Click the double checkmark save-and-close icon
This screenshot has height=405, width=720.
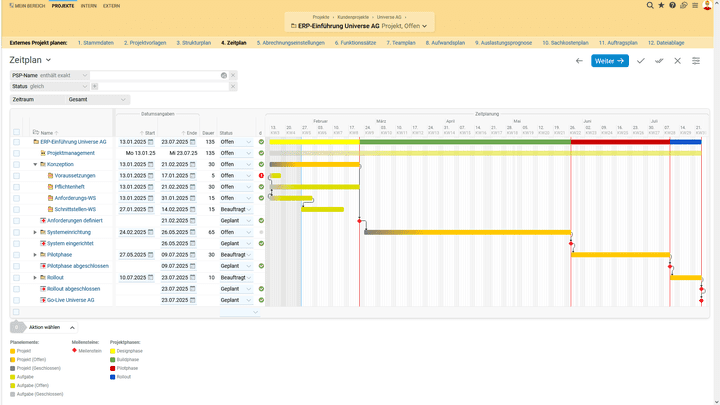click(659, 61)
